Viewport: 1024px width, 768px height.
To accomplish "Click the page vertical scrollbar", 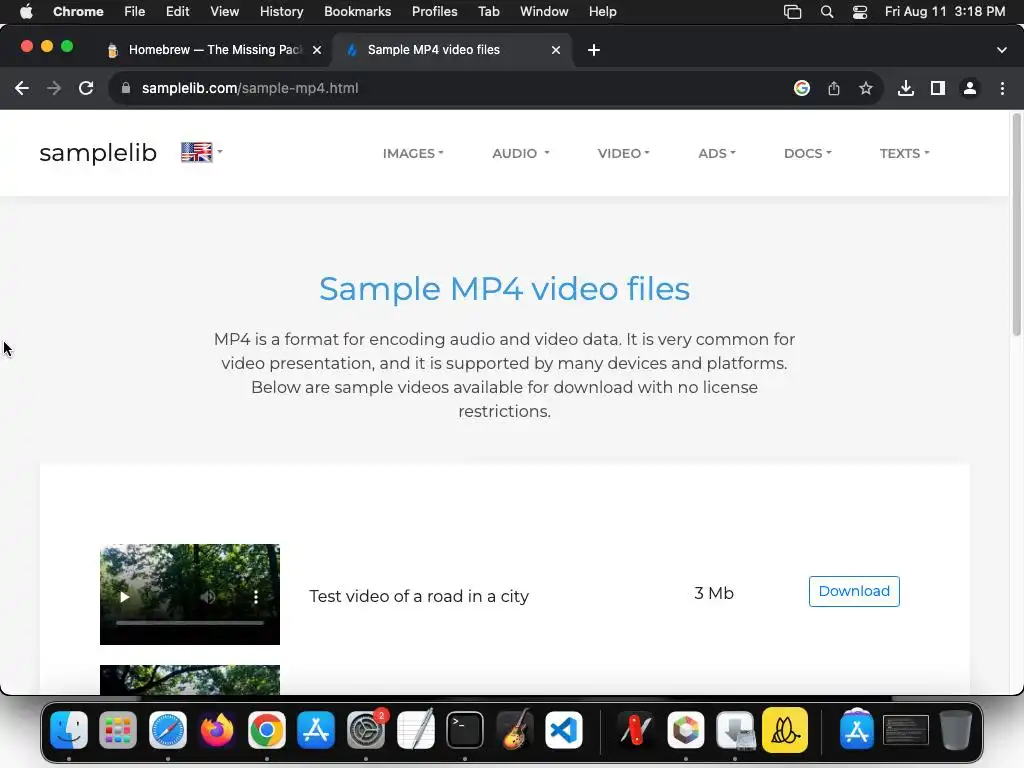I will point(1016,225).
